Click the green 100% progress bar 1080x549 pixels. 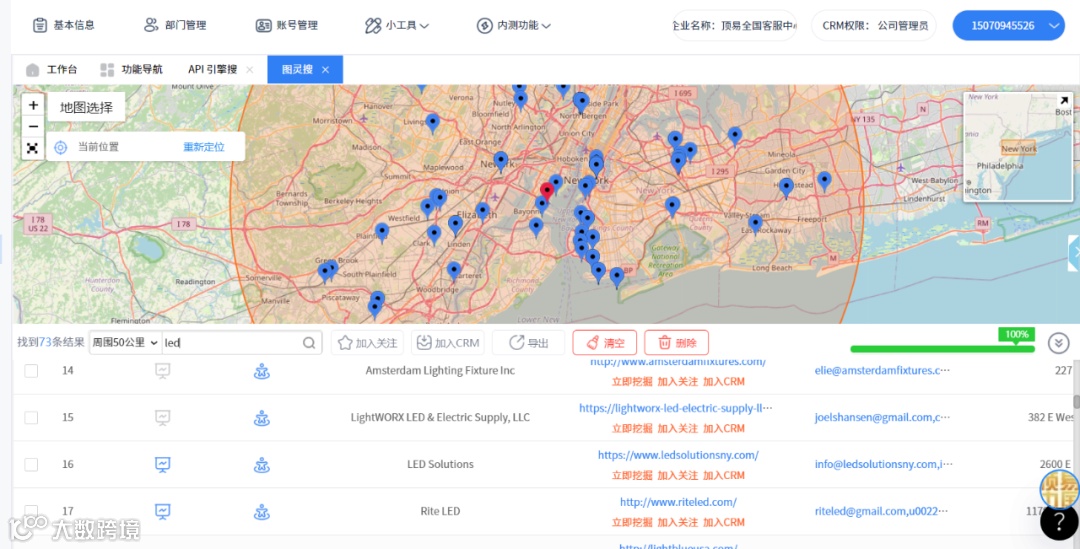pos(942,349)
